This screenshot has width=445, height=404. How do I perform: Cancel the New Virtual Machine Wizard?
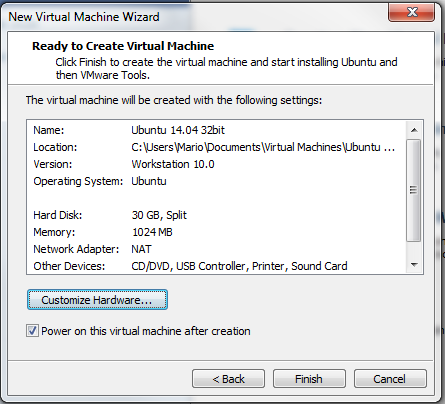(x=390, y=379)
